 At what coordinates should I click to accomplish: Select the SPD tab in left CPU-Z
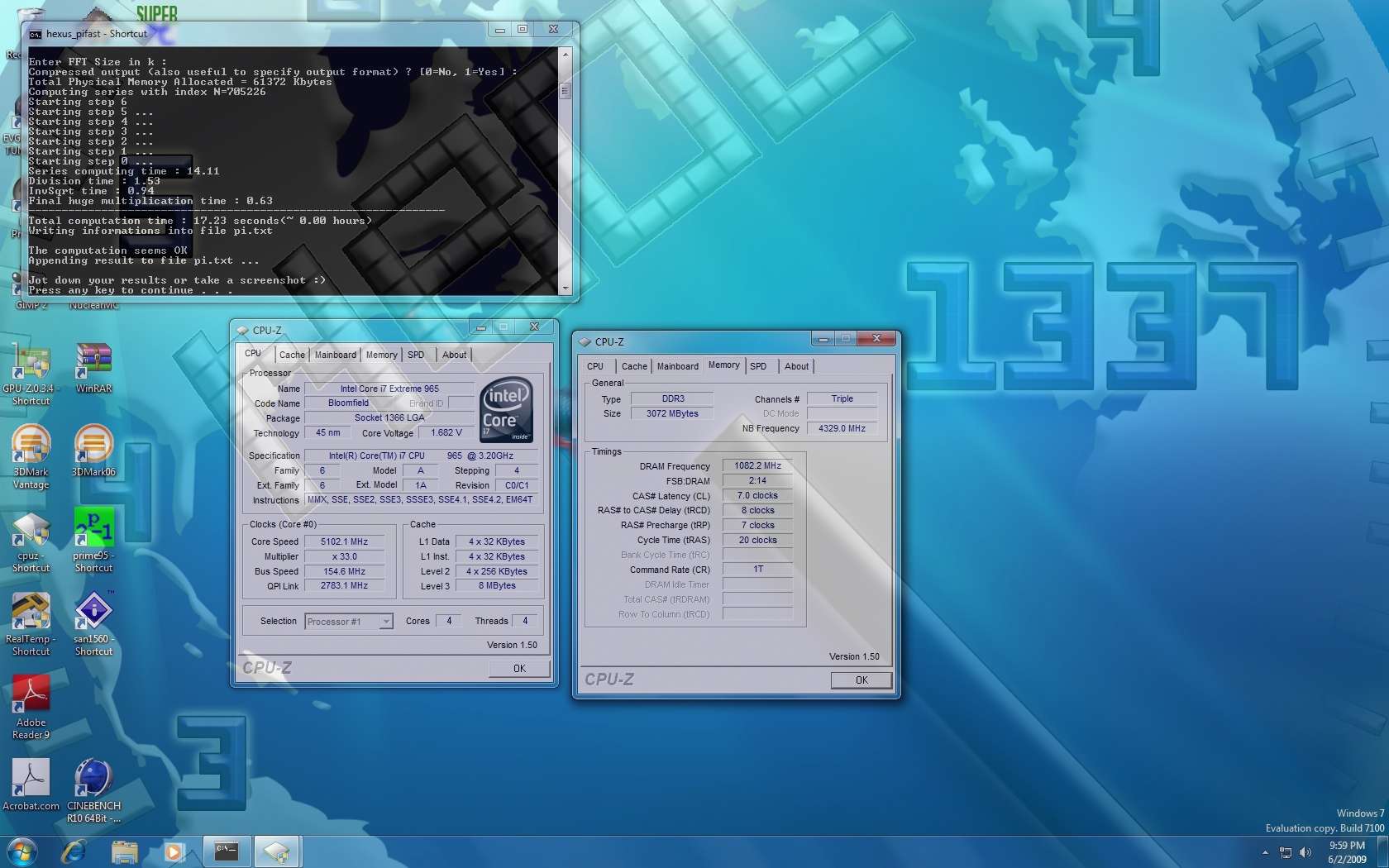click(416, 355)
